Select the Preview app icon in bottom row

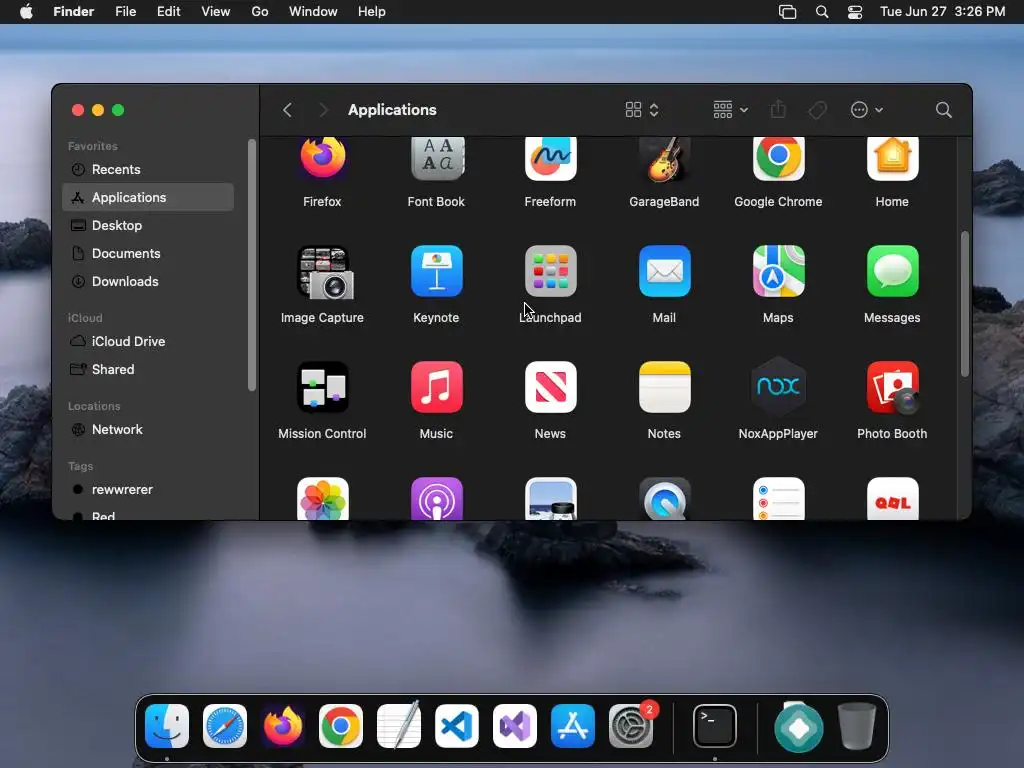pyautogui.click(x=551, y=499)
